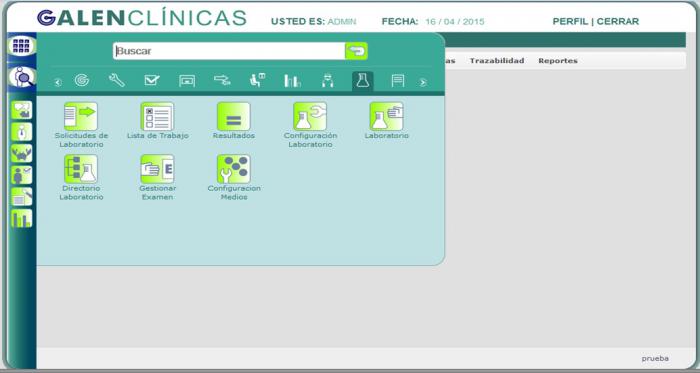Open the Laboratorio module with flask icon
This screenshot has height=373, width=700.
(x=387, y=121)
